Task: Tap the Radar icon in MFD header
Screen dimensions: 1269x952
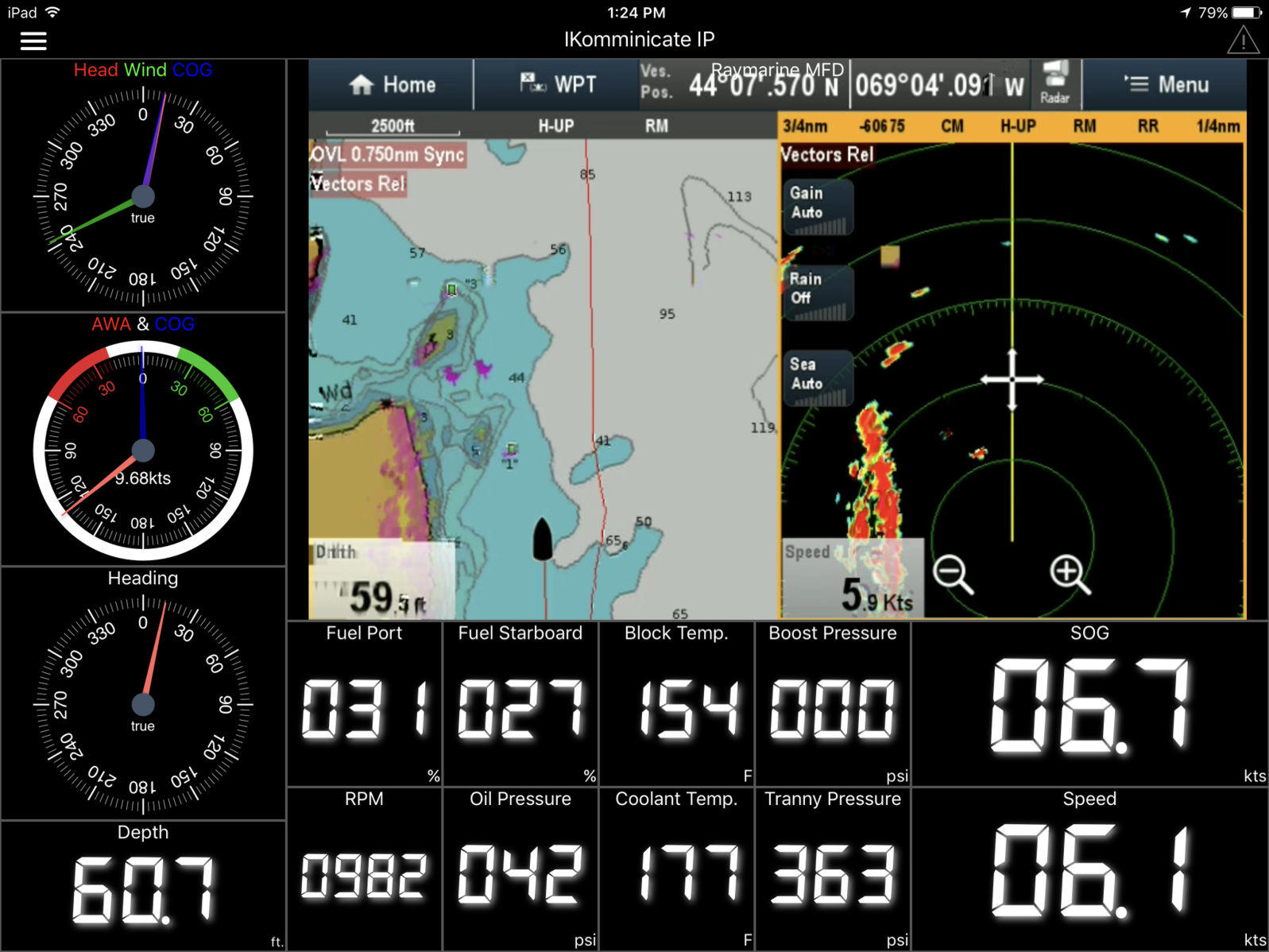Action: pyautogui.click(x=1054, y=84)
